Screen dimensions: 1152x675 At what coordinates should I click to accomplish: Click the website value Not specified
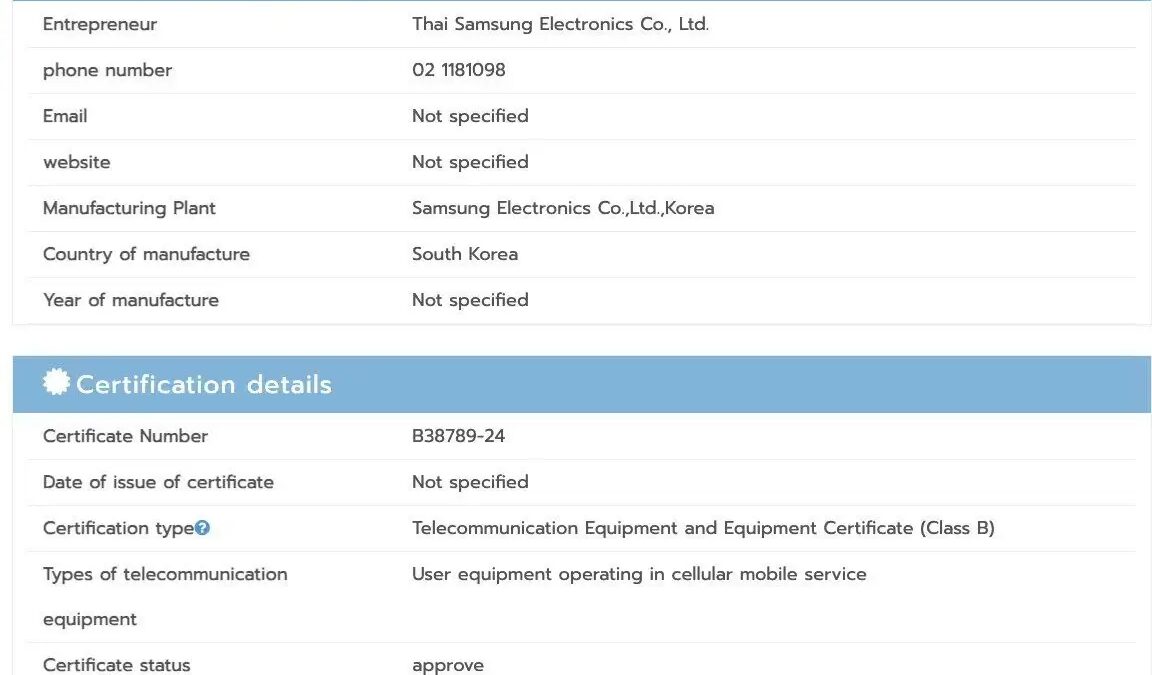coord(470,162)
